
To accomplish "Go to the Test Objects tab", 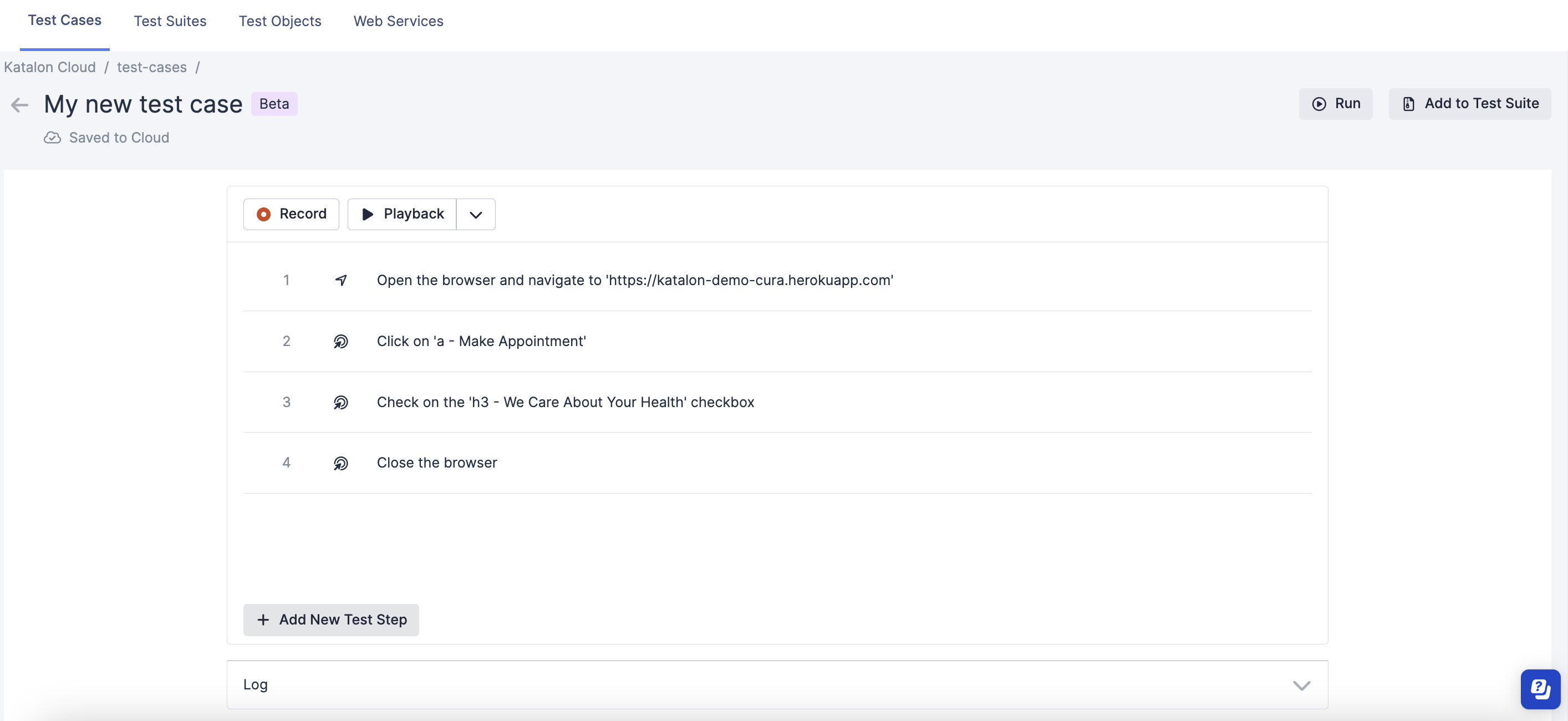I will 280,21.
